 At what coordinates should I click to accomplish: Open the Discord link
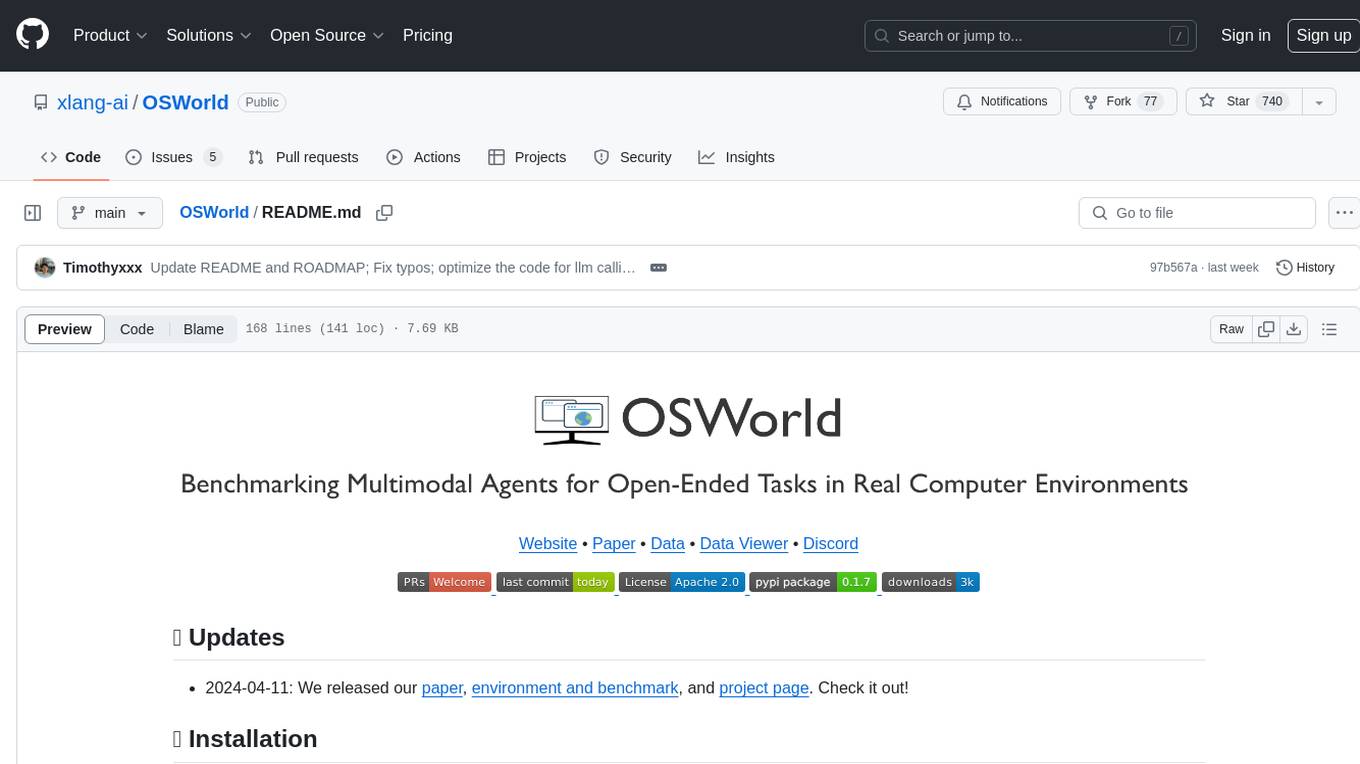(x=830, y=543)
